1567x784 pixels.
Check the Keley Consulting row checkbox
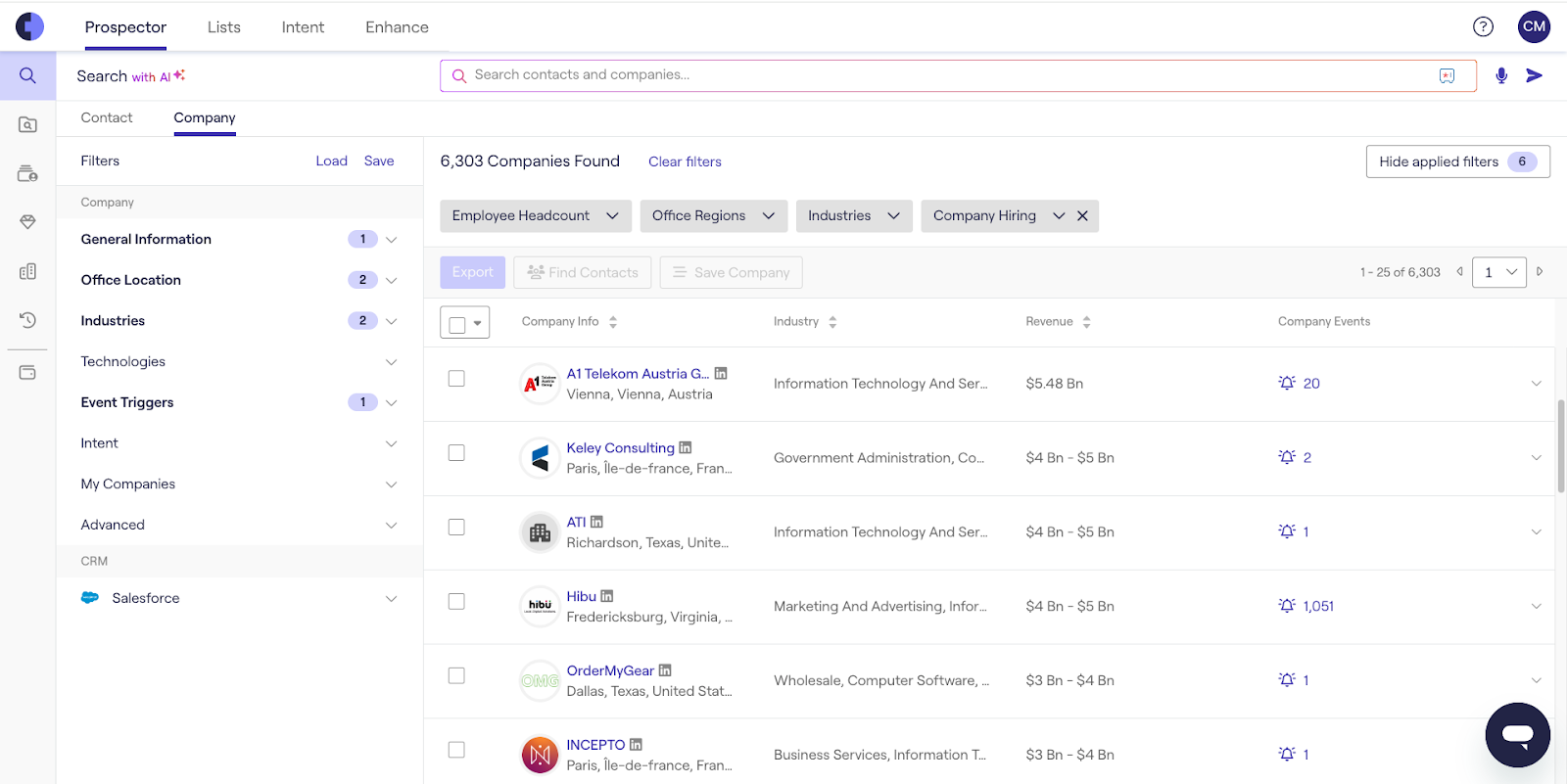(456, 452)
